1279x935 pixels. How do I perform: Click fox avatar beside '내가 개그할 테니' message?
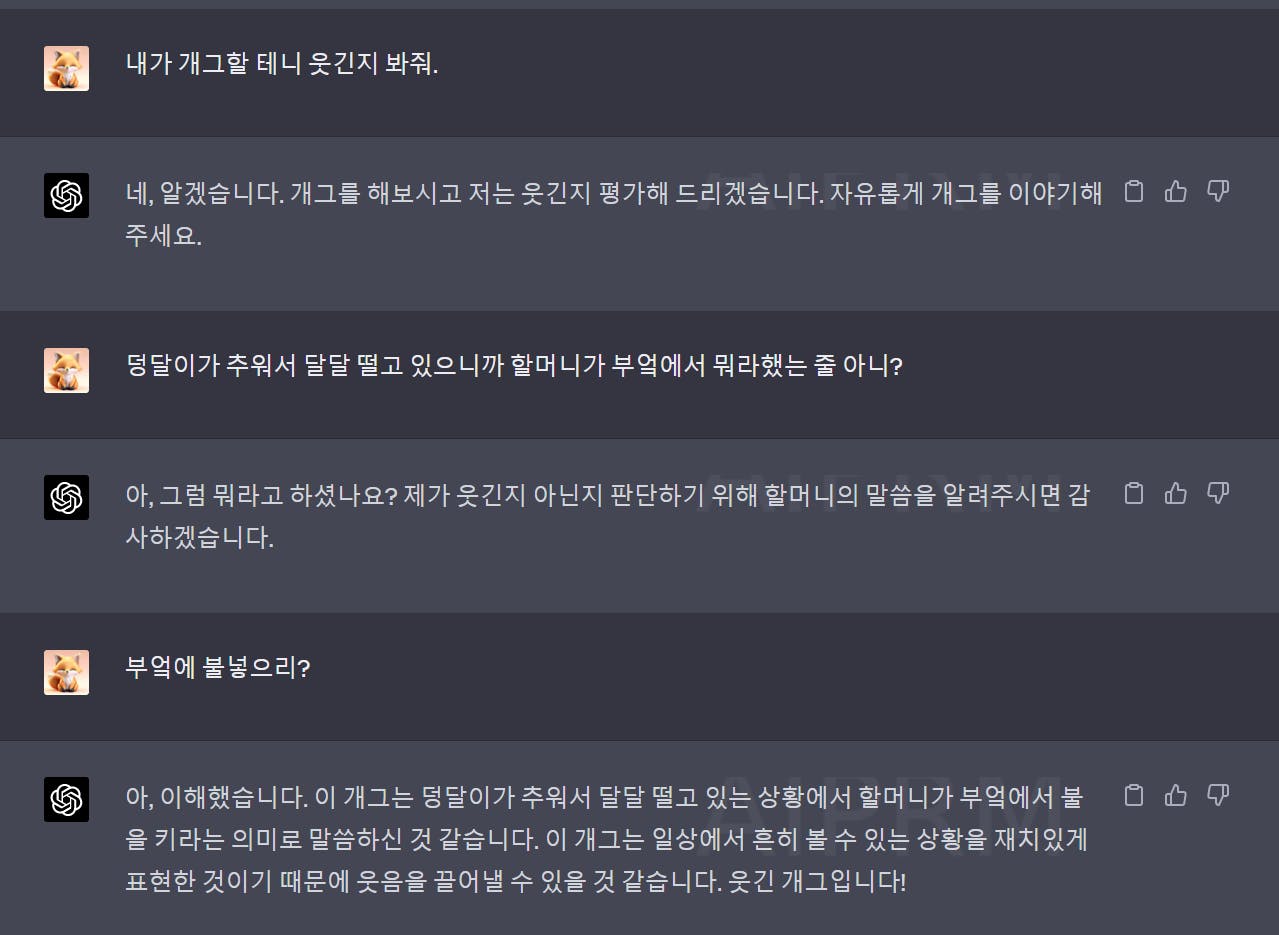[66, 68]
